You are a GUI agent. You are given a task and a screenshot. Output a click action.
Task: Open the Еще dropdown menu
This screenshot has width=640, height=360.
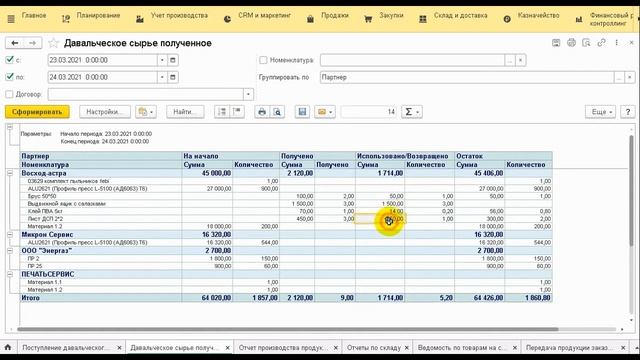[x=600, y=112]
